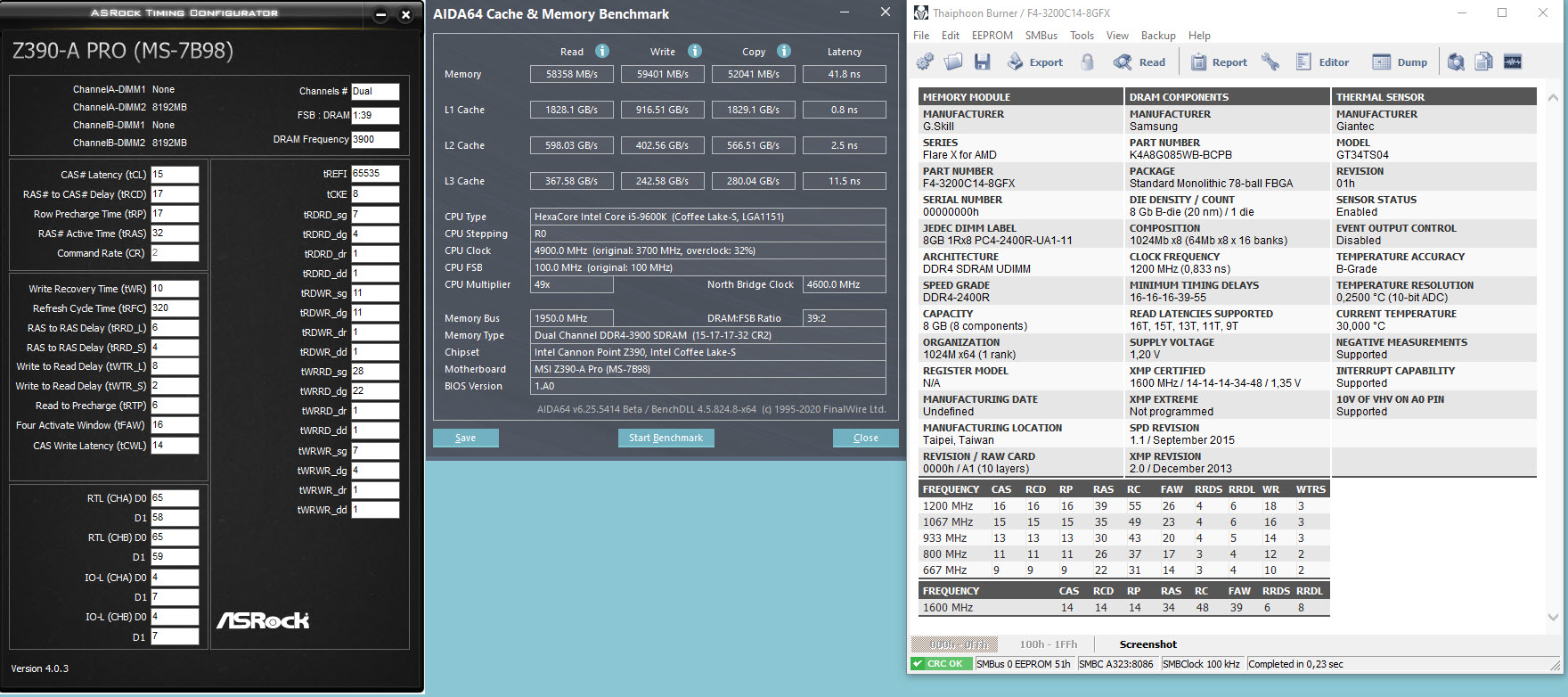Screen dimensions: 1568x697
Task: Click the CPU Type value field
Action: point(708,217)
